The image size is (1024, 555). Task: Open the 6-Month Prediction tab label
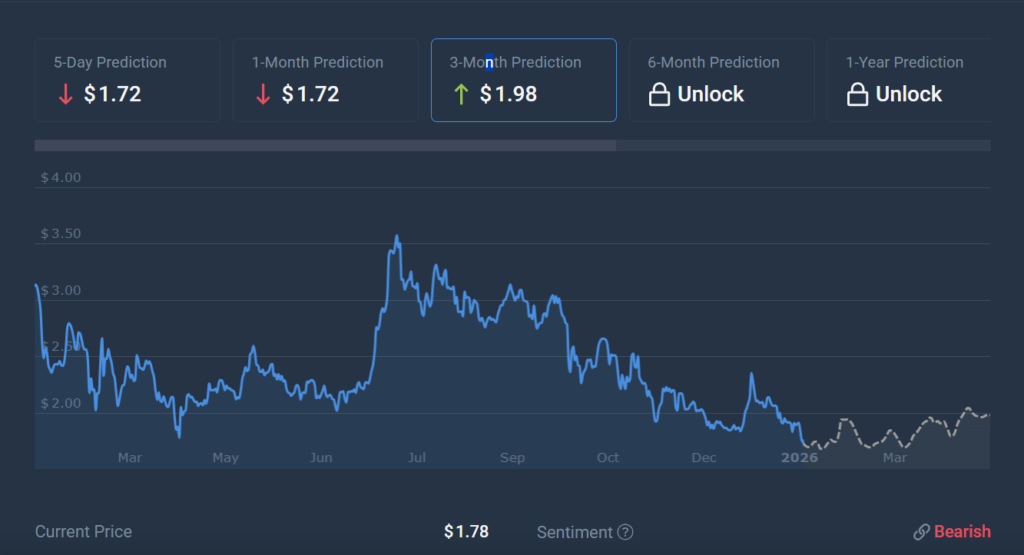(x=714, y=62)
